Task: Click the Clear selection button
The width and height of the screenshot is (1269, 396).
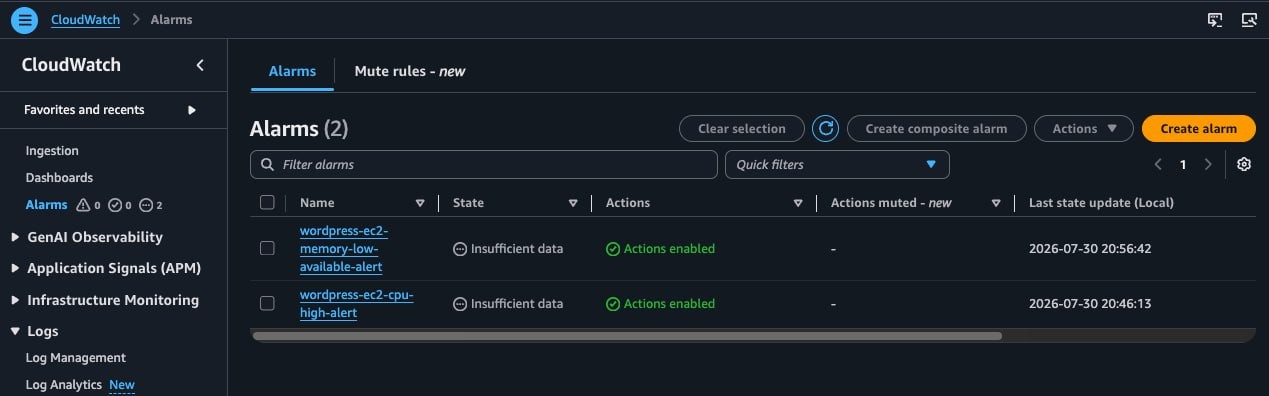Action: [x=741, y=128]
